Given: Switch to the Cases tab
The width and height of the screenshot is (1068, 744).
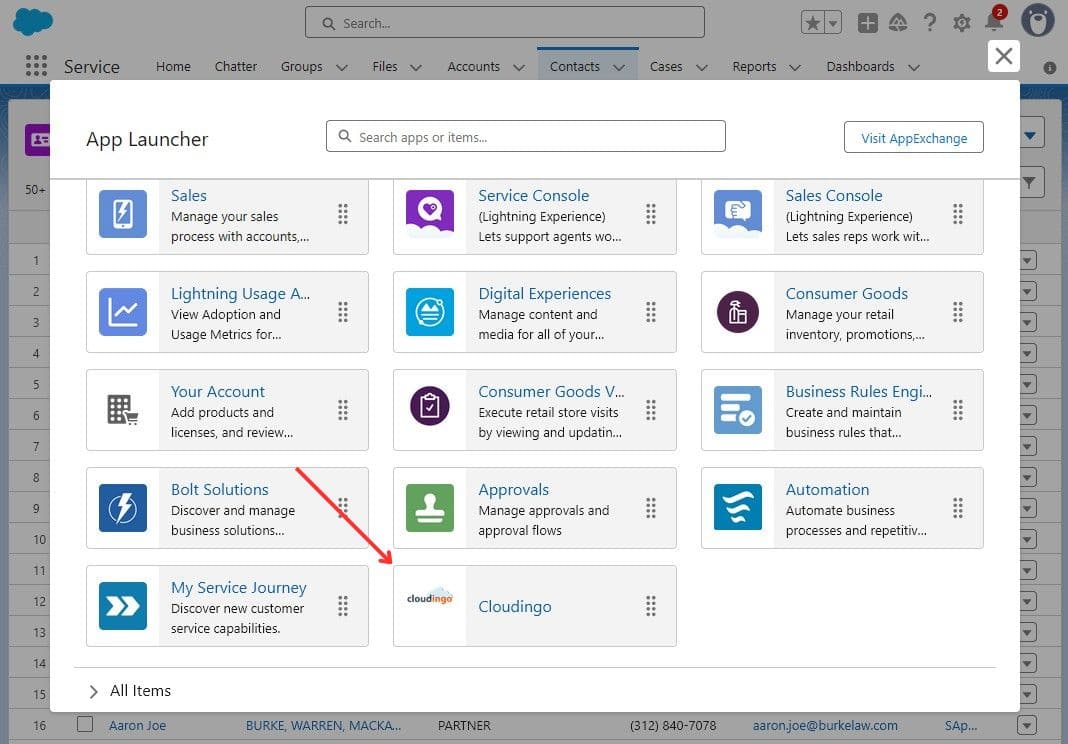Looking at the screenshot, I should [665, 66].
